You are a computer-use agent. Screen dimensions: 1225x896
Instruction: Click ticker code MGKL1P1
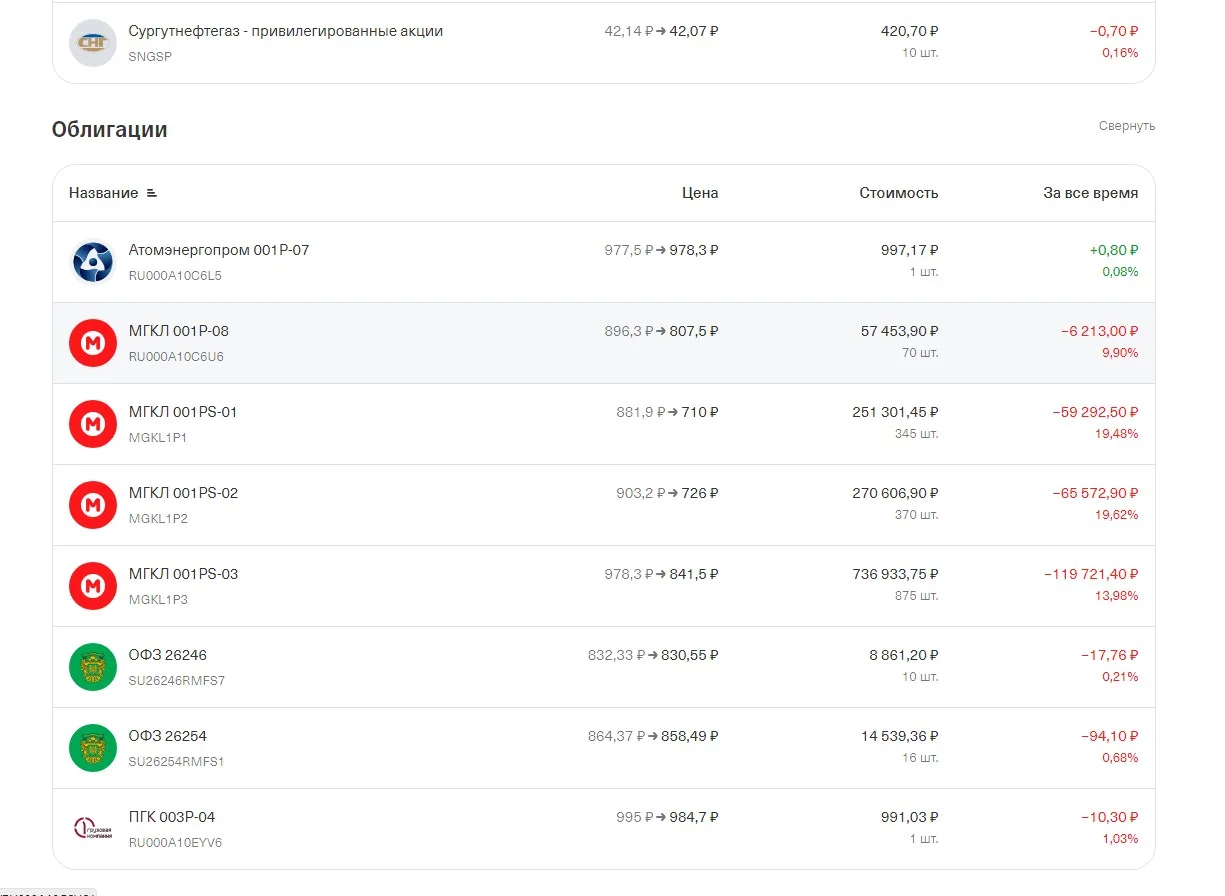click(x=158, y=438)
